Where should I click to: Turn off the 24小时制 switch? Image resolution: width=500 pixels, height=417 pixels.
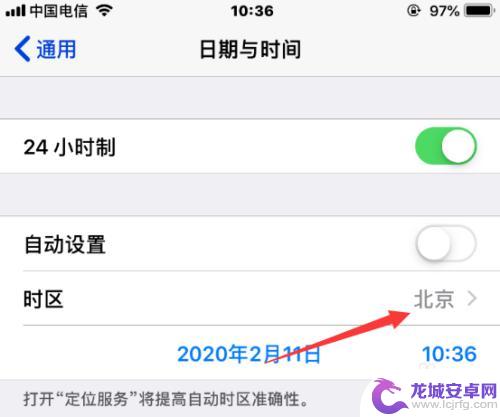pos(446,146)
